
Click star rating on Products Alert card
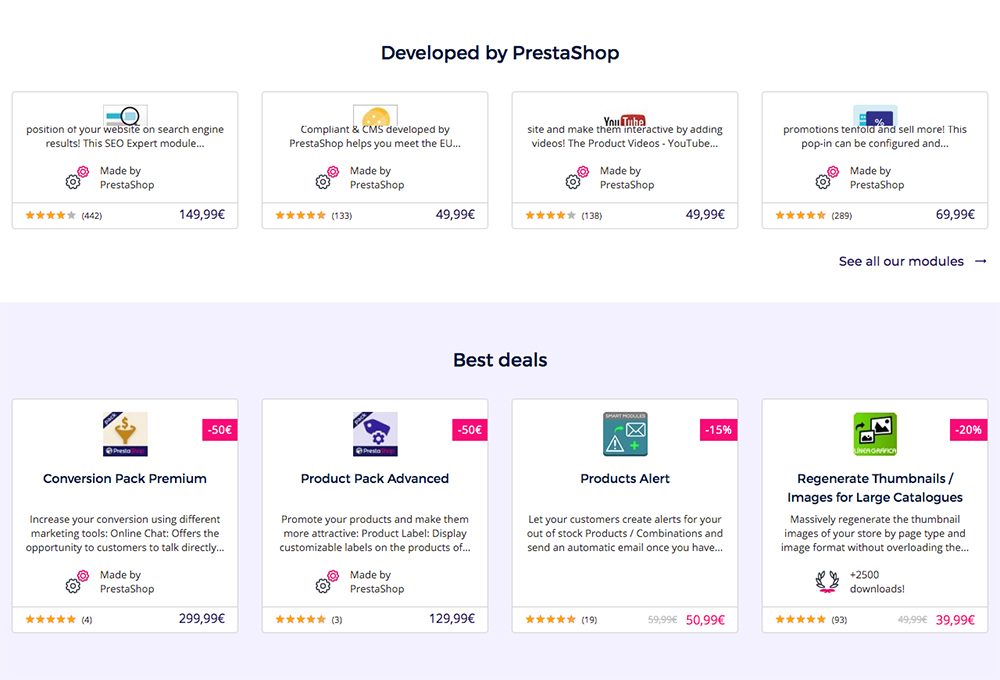(550, 619)
